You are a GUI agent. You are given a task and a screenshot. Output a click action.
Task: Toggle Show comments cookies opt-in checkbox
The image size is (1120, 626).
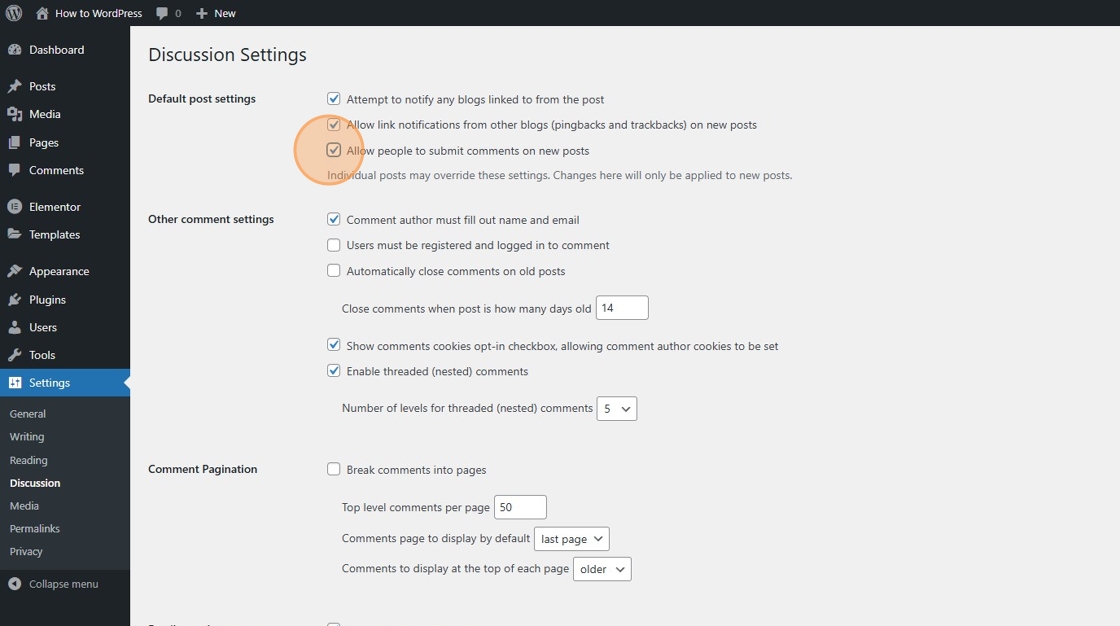point(334,345)
